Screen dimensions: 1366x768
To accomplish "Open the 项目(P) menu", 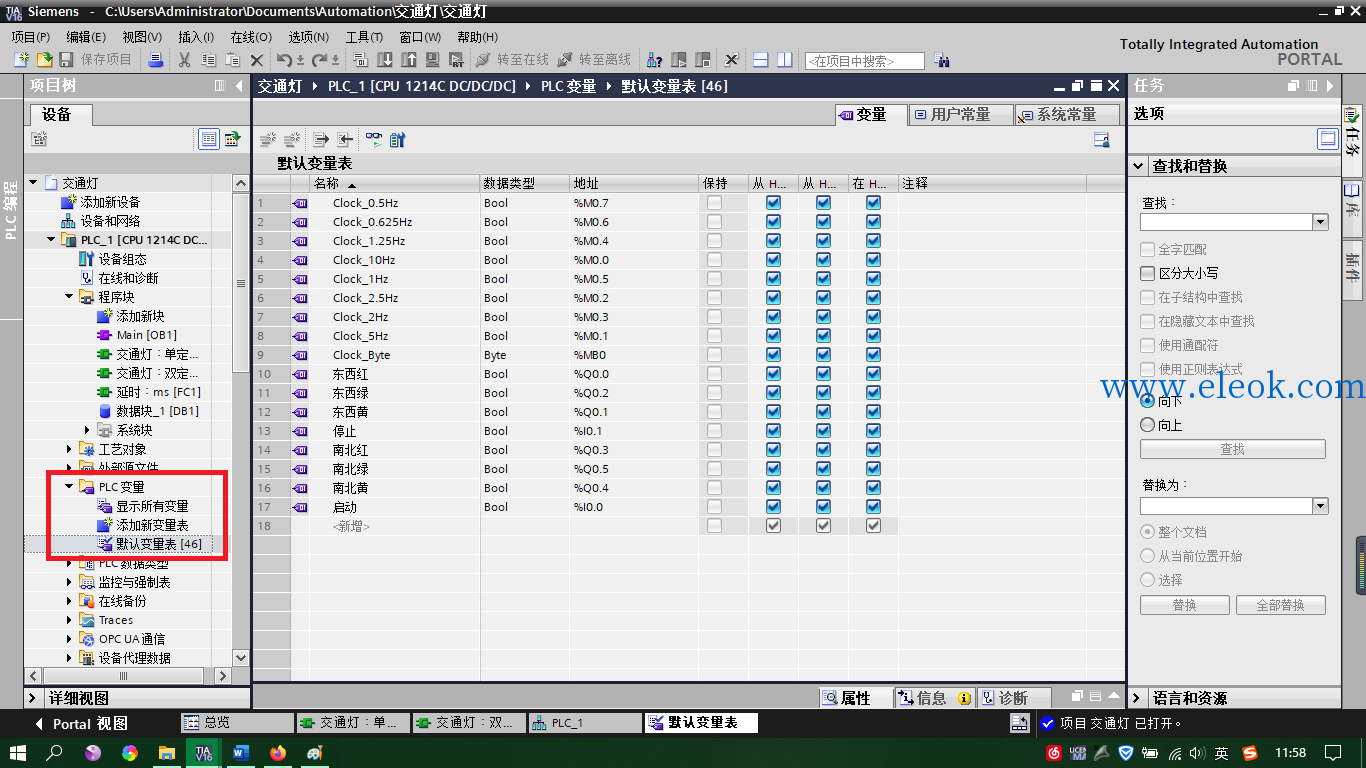I will (x=31, y=37).
